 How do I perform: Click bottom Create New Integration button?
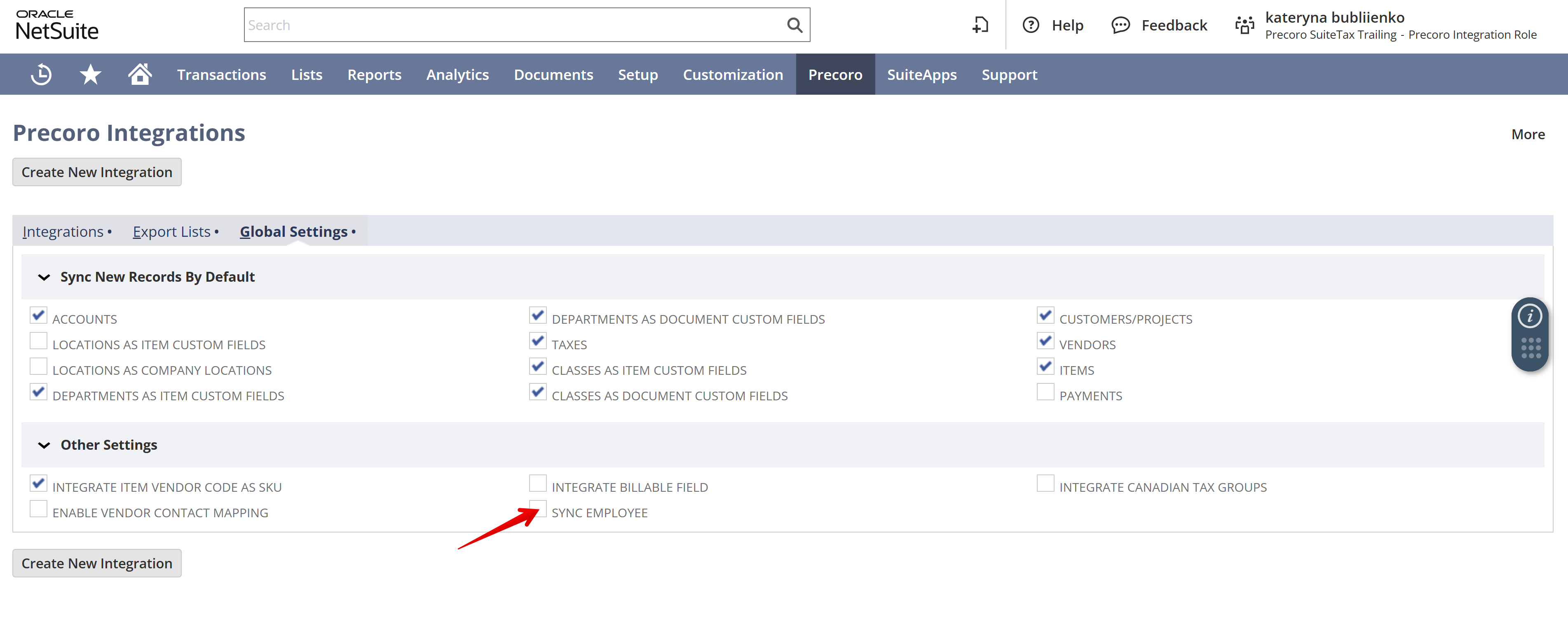click(x=97, y=563)
